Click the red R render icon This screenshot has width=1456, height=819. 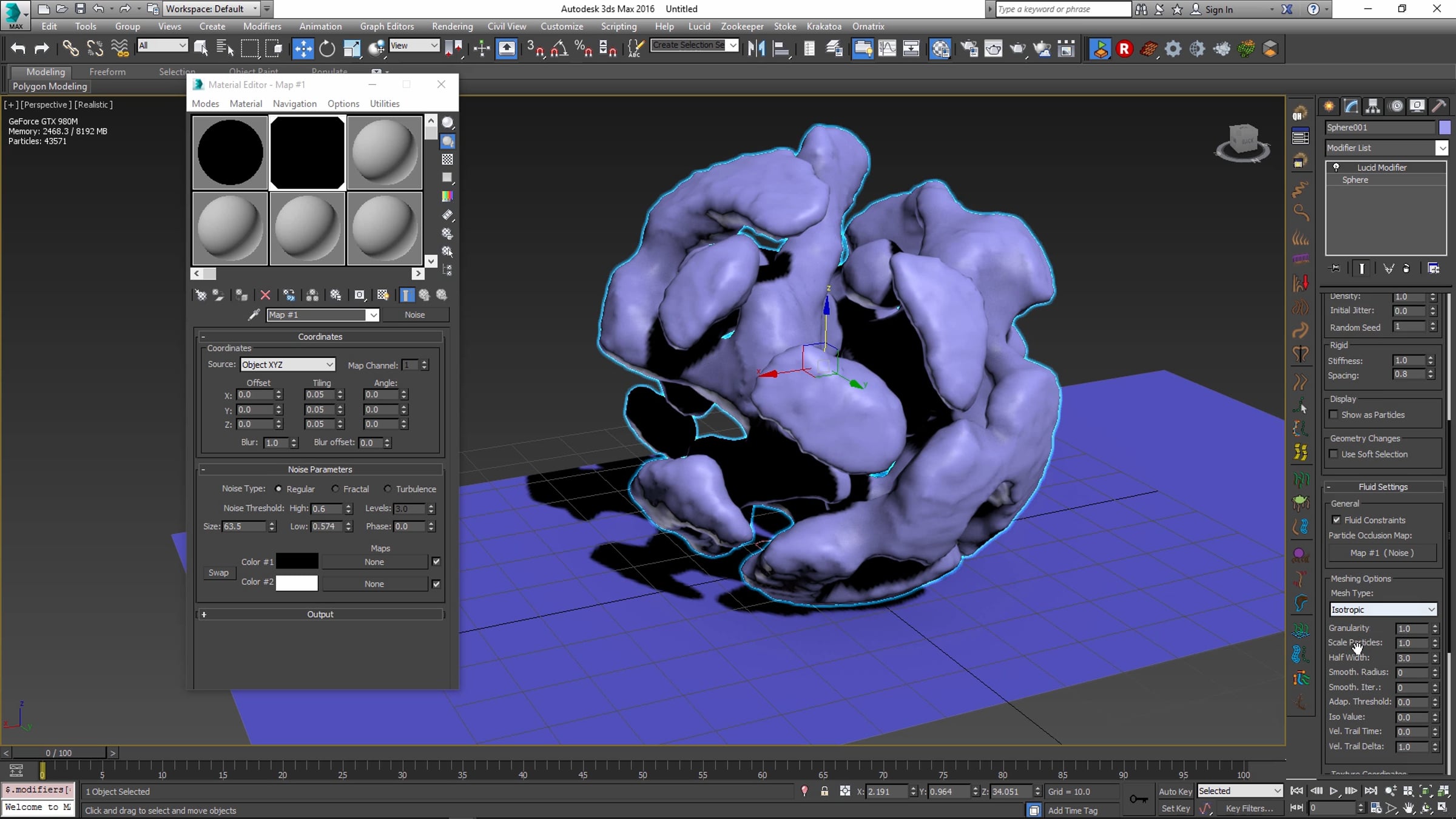pos(1124,49)
